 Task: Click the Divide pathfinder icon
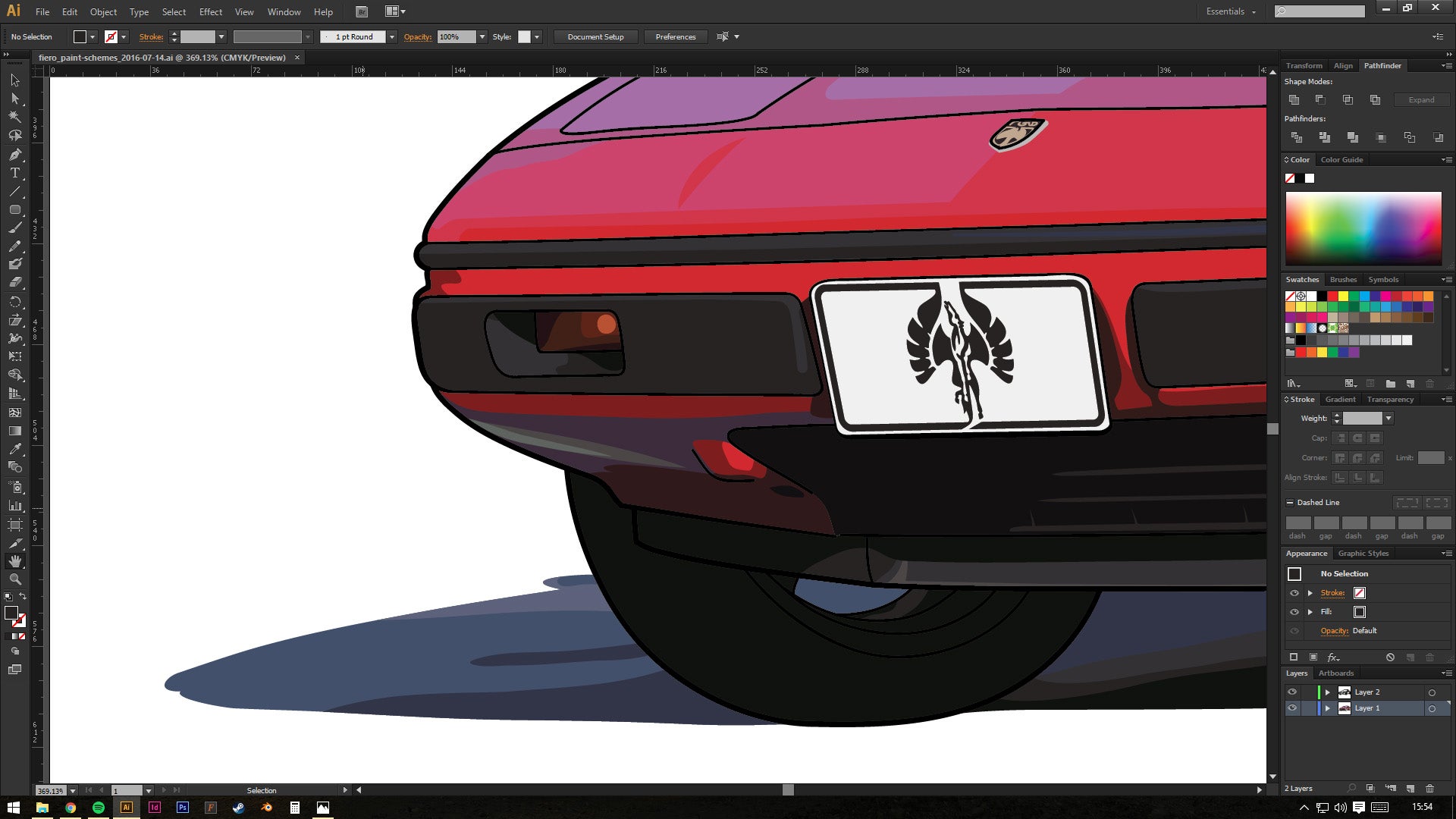[x=1297, y=137]
